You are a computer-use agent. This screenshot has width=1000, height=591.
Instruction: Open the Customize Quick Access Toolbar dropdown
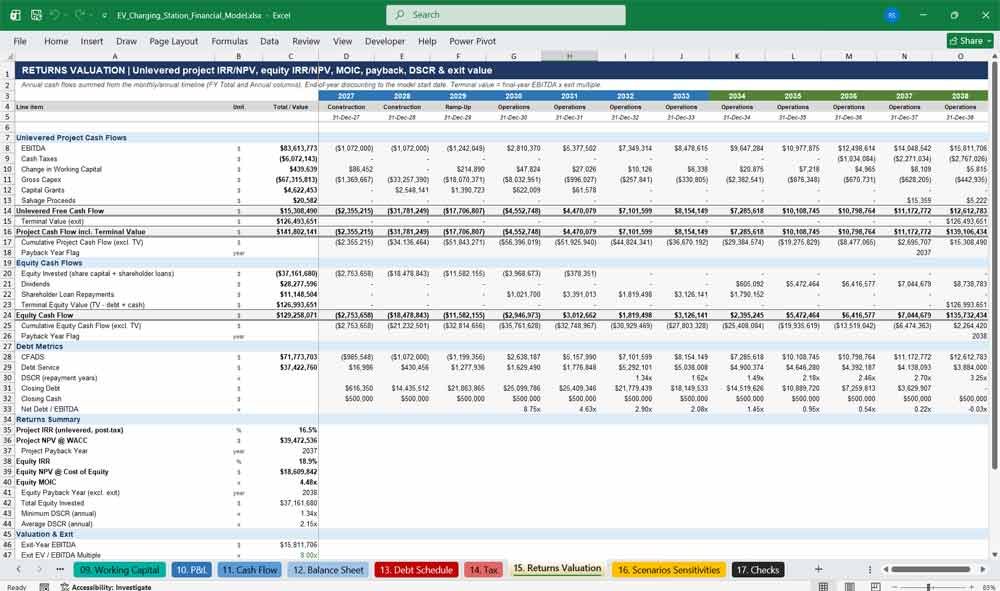coord(105,15)
